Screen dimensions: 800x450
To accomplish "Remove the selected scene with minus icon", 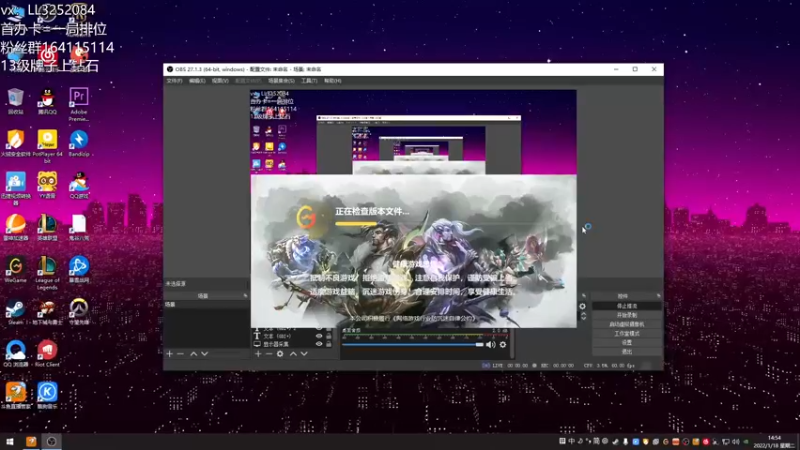I will point(180,354).
